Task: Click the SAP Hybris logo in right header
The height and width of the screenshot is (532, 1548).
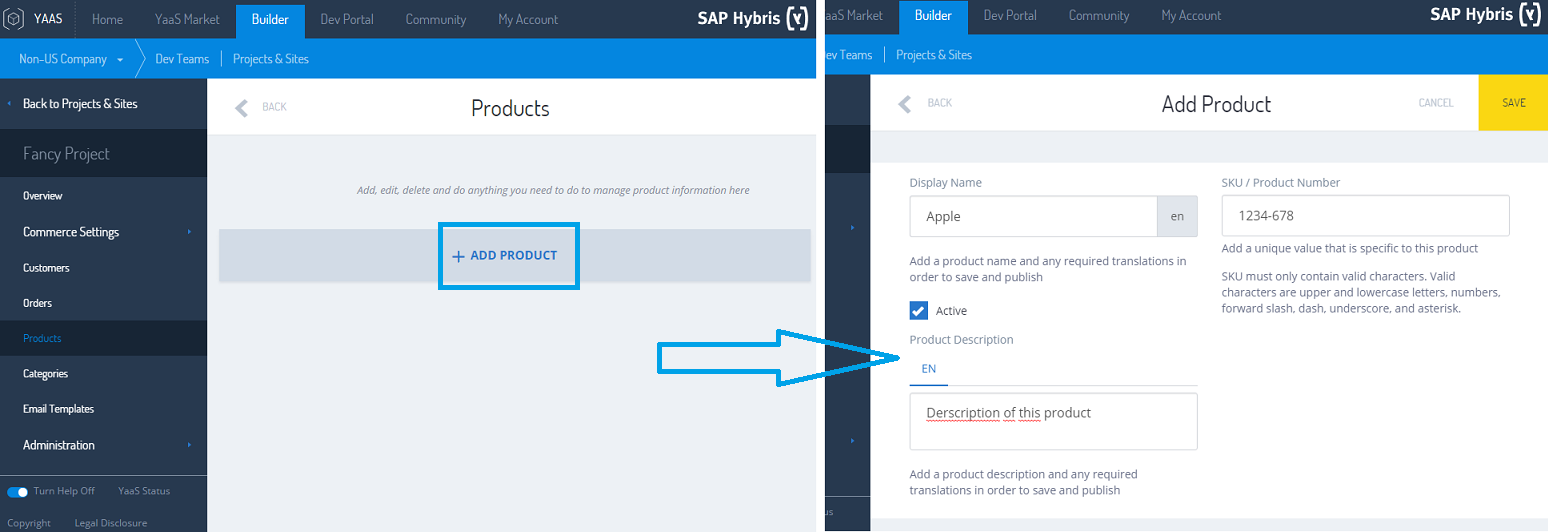Action: (1485, 15)
